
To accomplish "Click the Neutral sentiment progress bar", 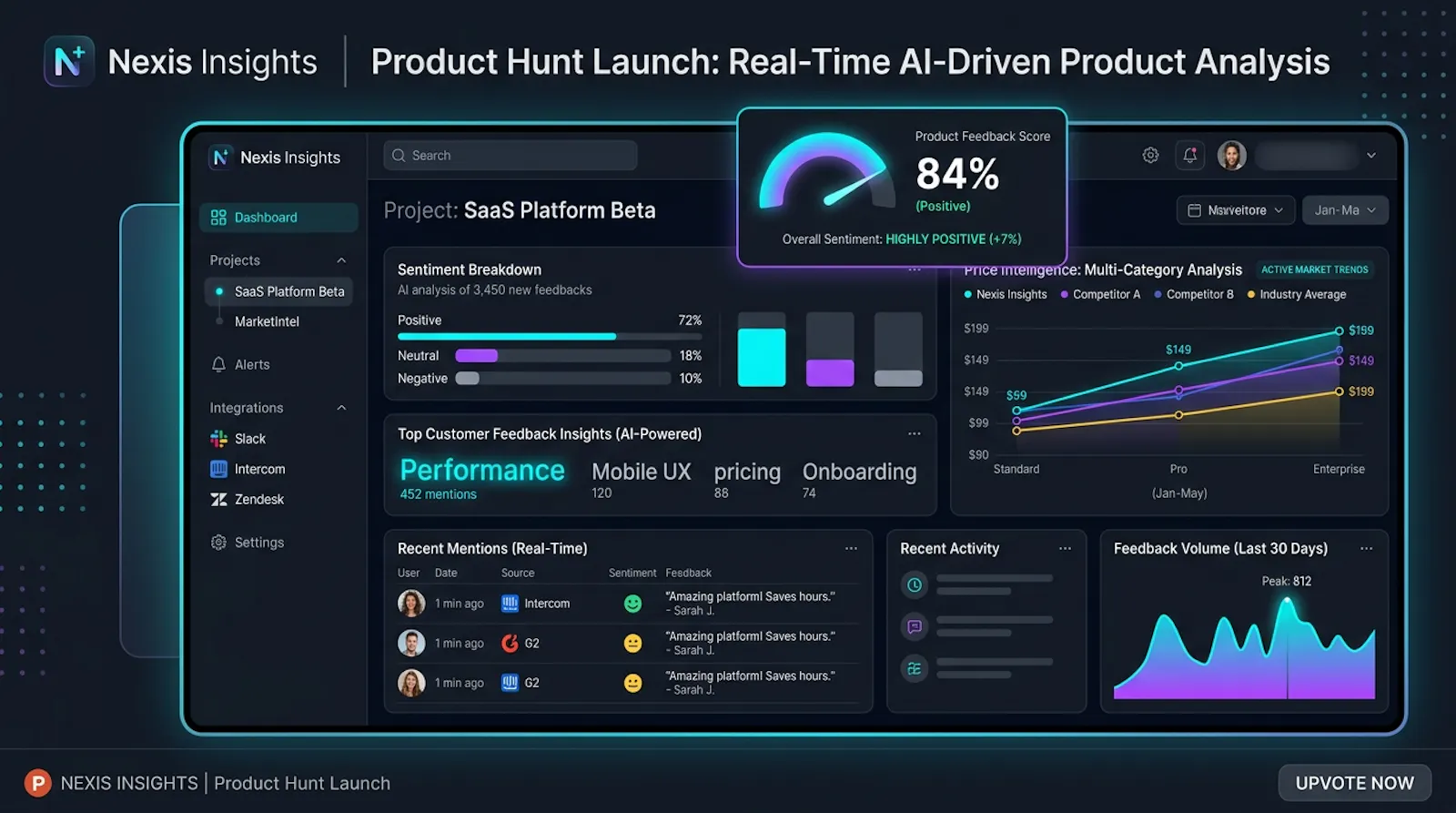I will [x=563, y=356].
